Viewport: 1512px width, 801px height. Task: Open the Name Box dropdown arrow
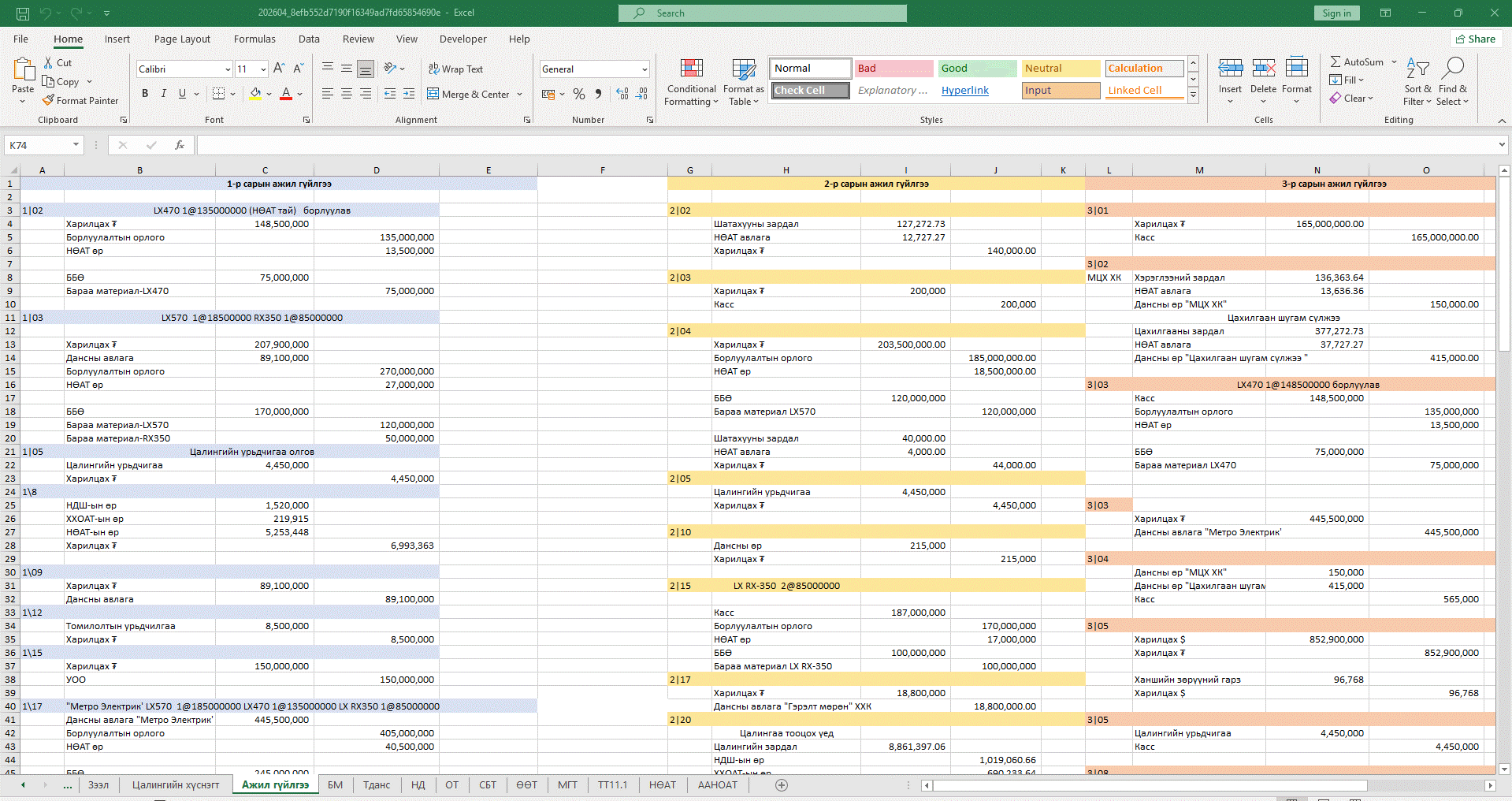(x=76, y=145)
